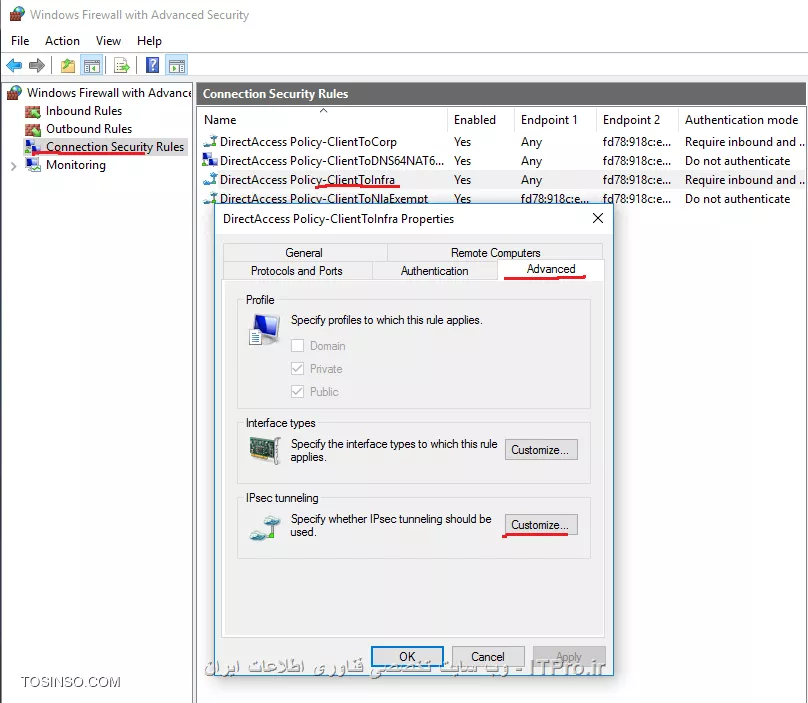Click the Outbound Rules brick wall icon

pos(33,129)
